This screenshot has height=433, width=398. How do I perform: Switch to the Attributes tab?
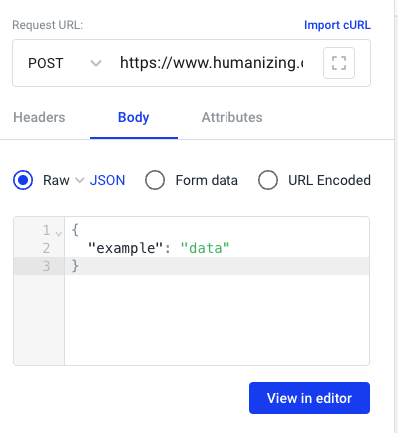tap(232, 117)
